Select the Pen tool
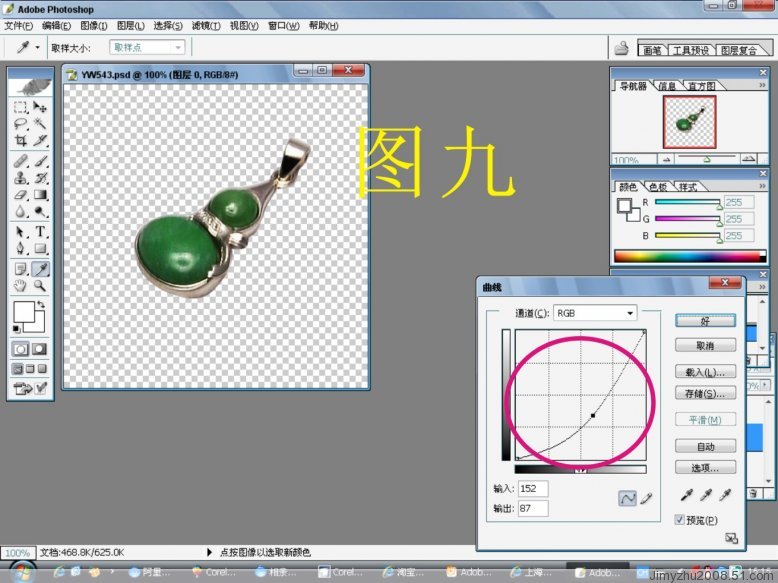Viewport: 778px width, 583px height. click(x=20, y=248)
